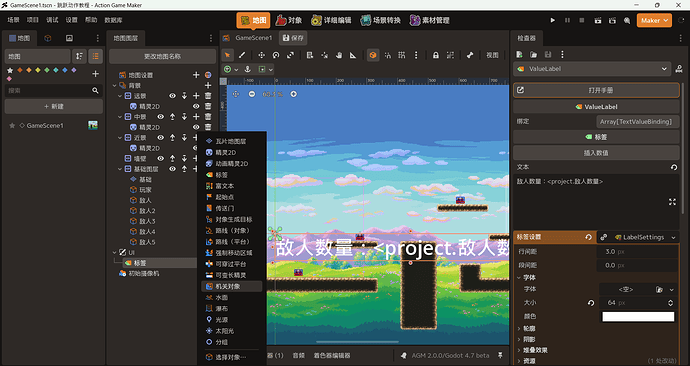Choose 动画精灵2D from the add menu
This screenshot has height=366, width=690.
click(x=232, y=164)
